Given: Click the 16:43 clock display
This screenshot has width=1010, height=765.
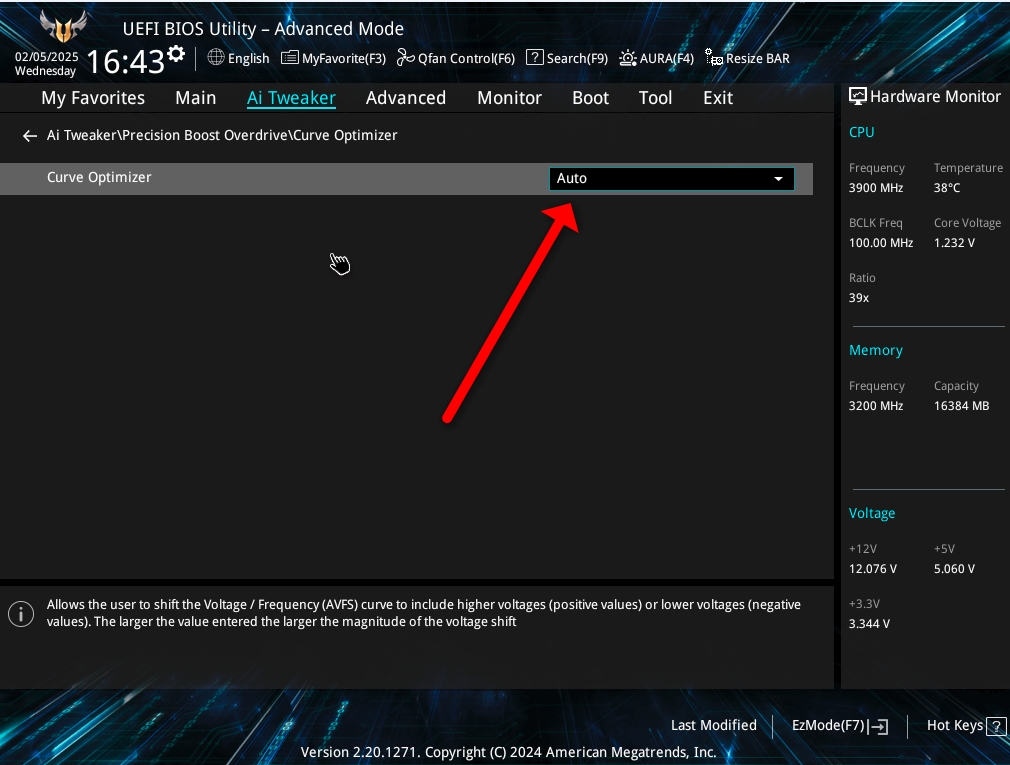Looking at the screenshot, I should [x=126, y=62].
